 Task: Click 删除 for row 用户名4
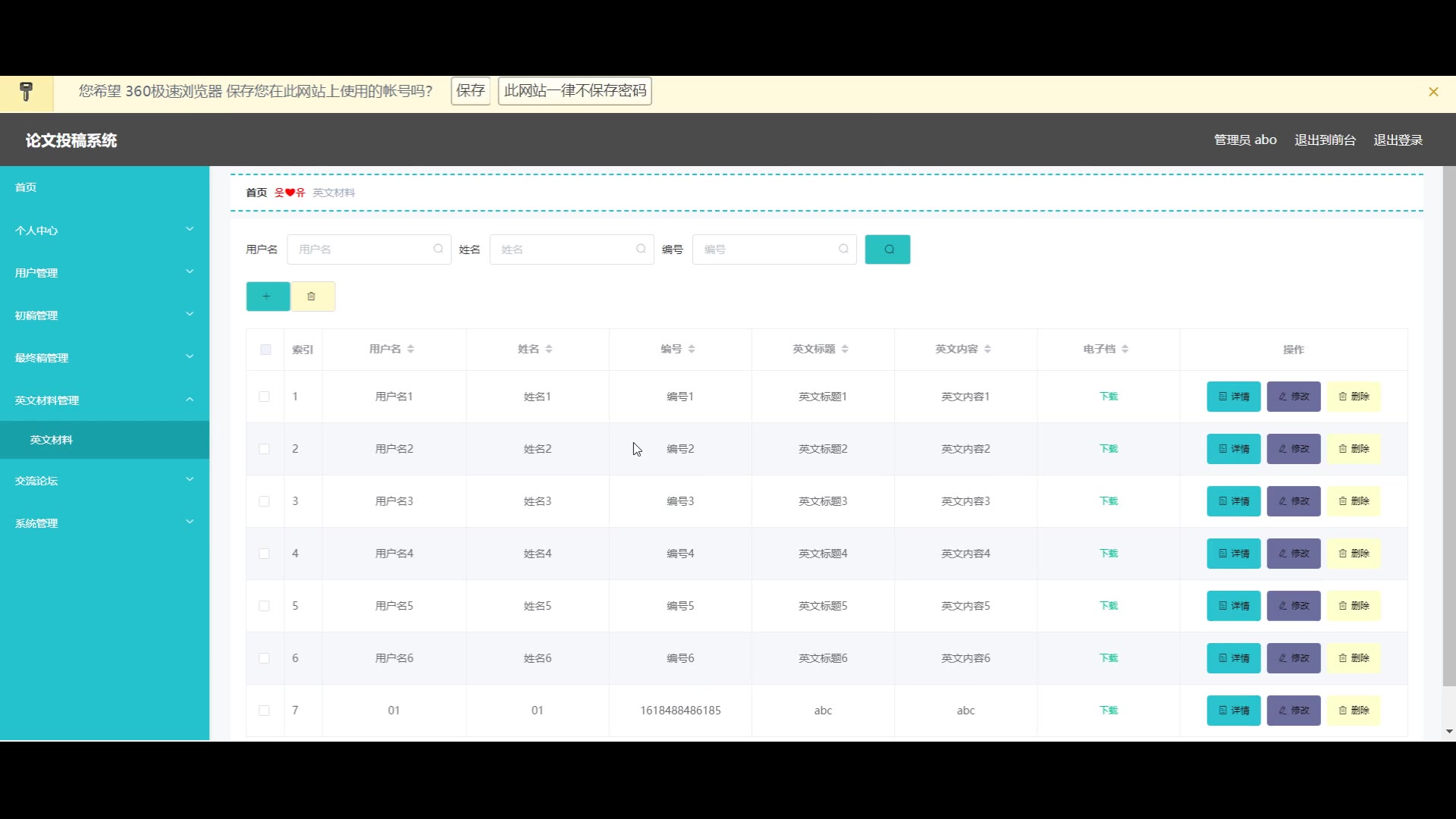(x=1354, y=554)
